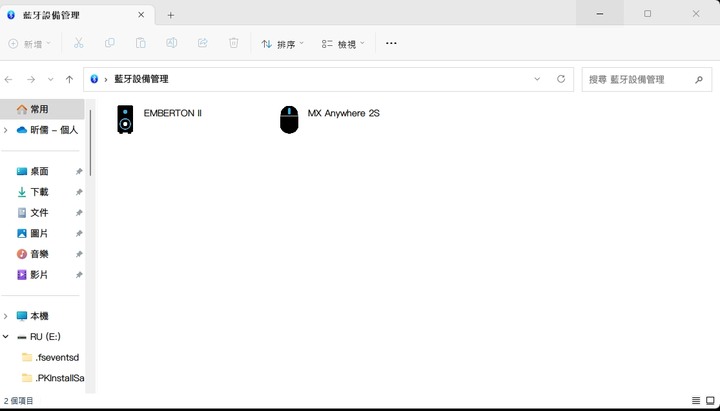The height and width of the screenshot is (411, 720).
Task: Open the .fseventsd folder
Action: (51, 357)
